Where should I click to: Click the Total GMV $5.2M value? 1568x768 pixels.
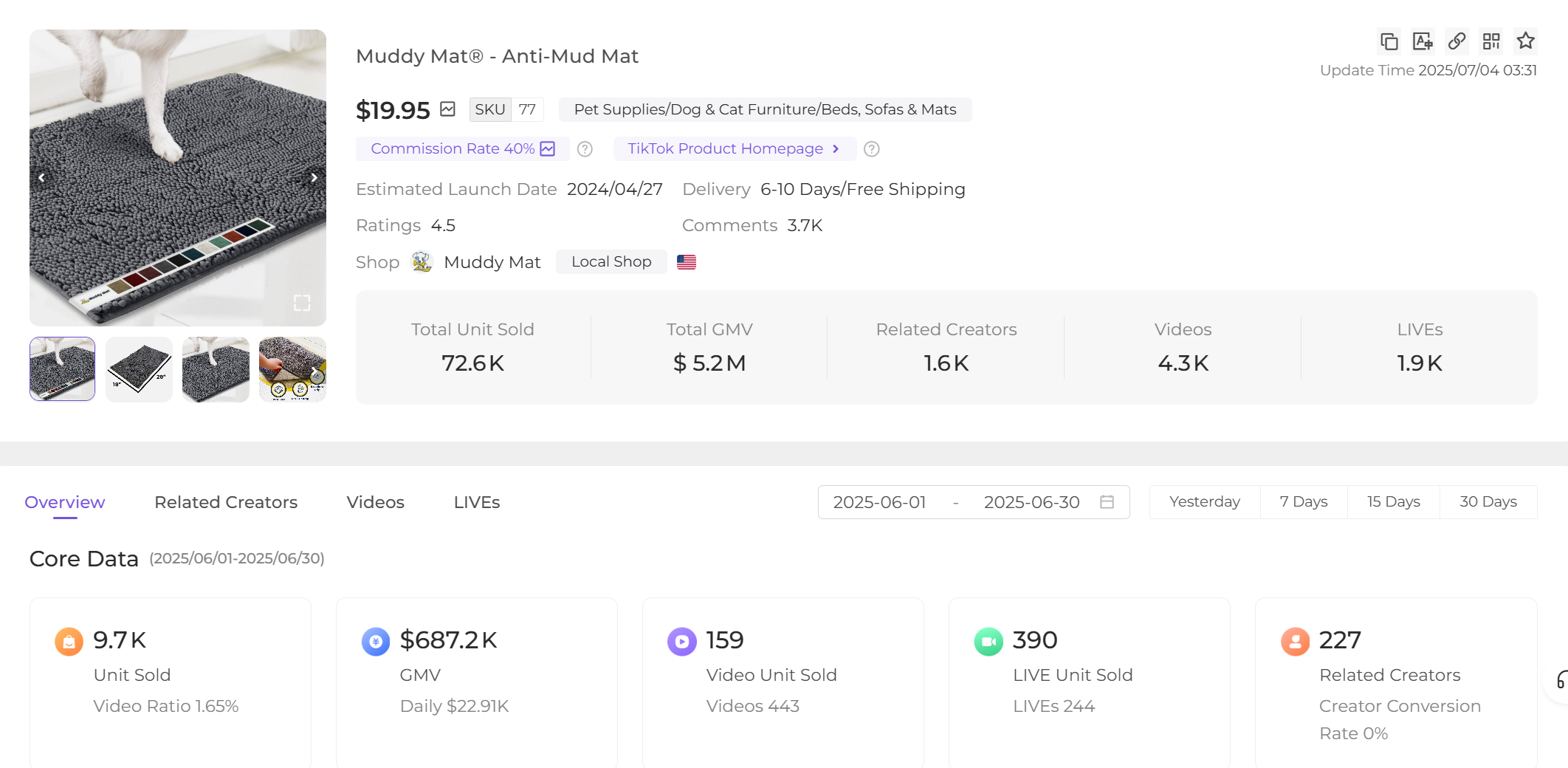[709, 363]
